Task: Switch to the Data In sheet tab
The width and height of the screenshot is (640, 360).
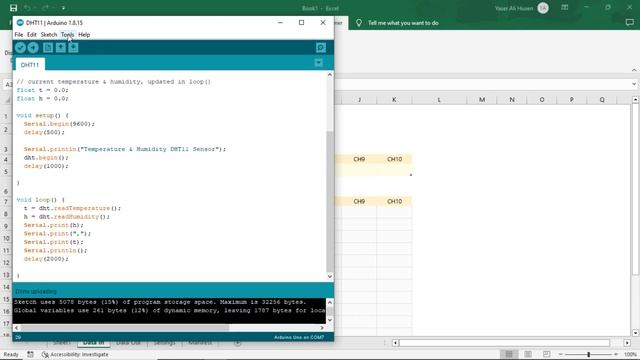Action: tap(93, 343)
